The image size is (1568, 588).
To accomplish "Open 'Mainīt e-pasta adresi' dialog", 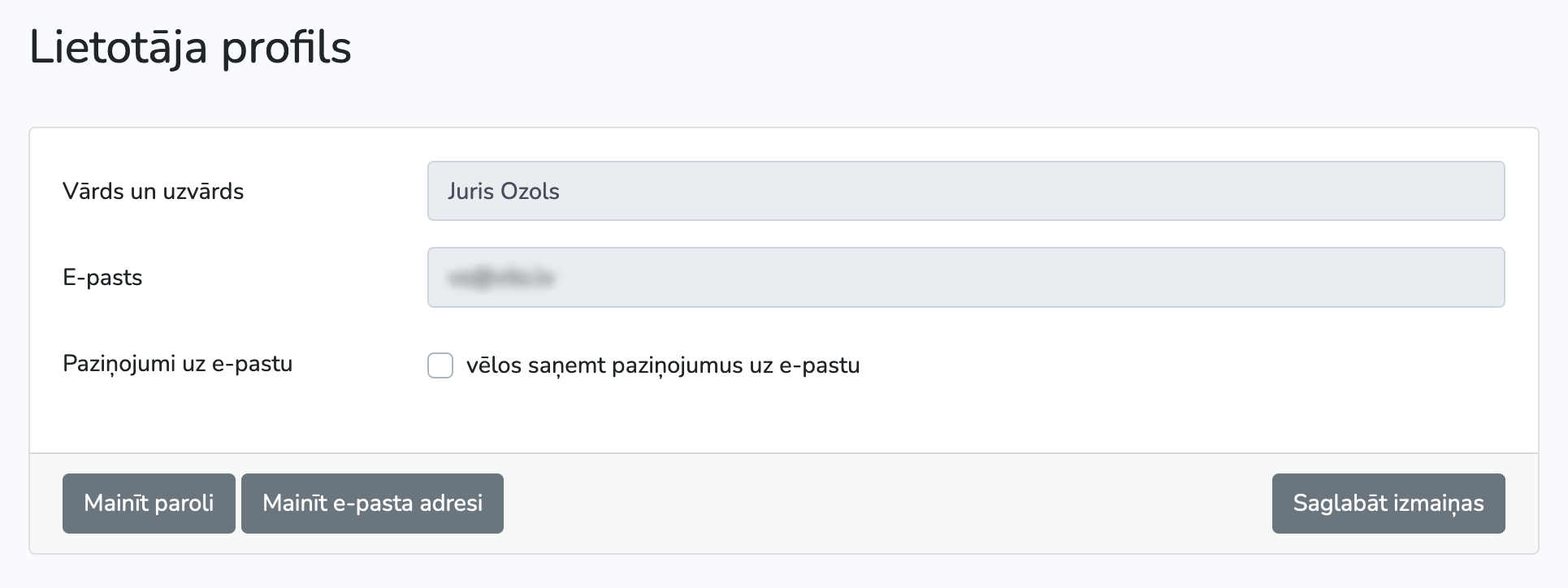I will click(x=372, y=504).
